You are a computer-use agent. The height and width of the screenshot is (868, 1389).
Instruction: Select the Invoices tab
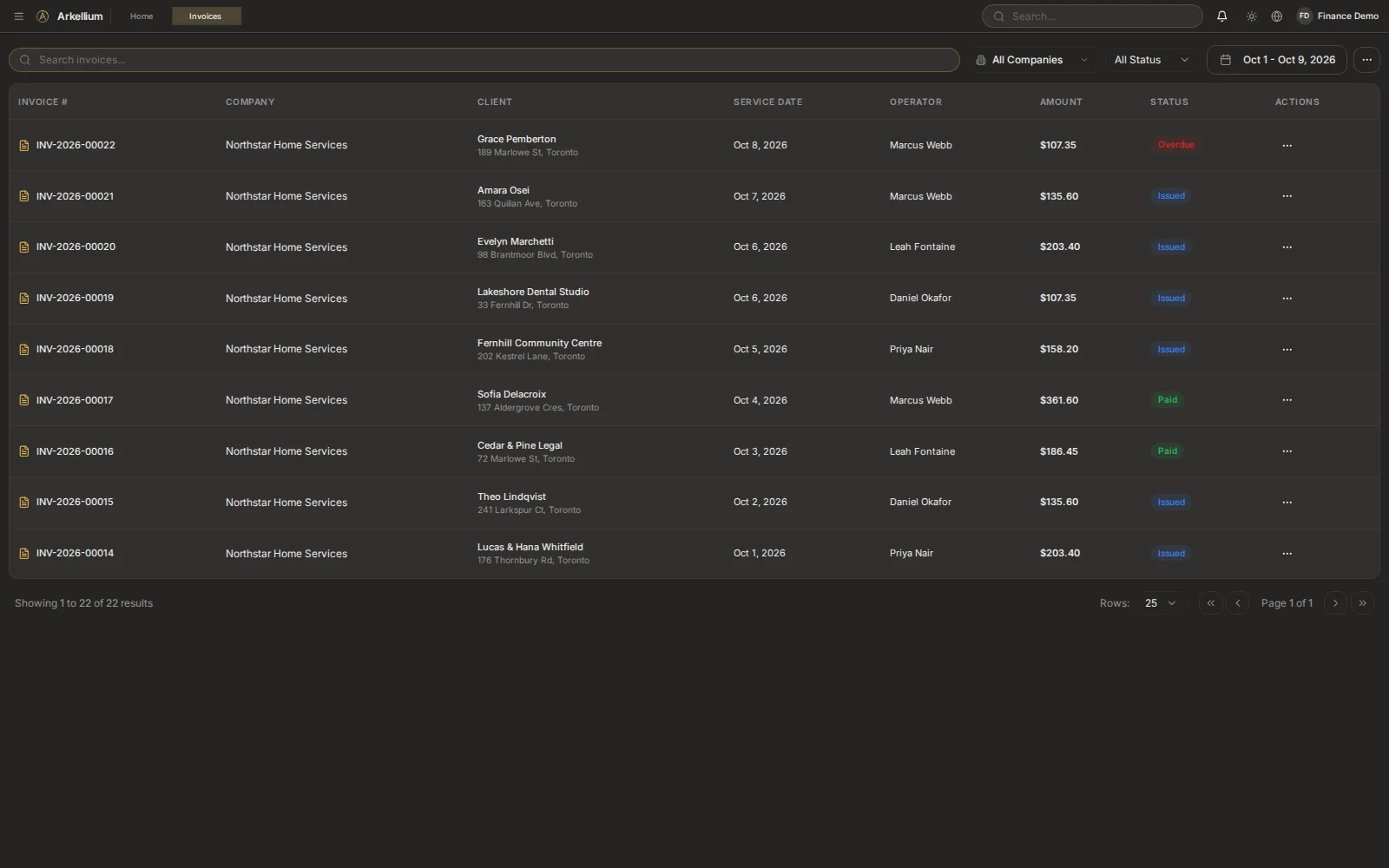coord(206,16)
